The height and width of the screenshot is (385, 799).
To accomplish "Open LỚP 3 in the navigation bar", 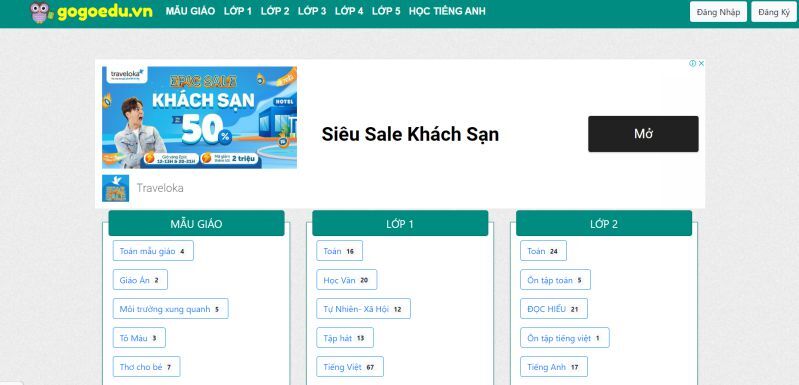I will click(312, 11).
